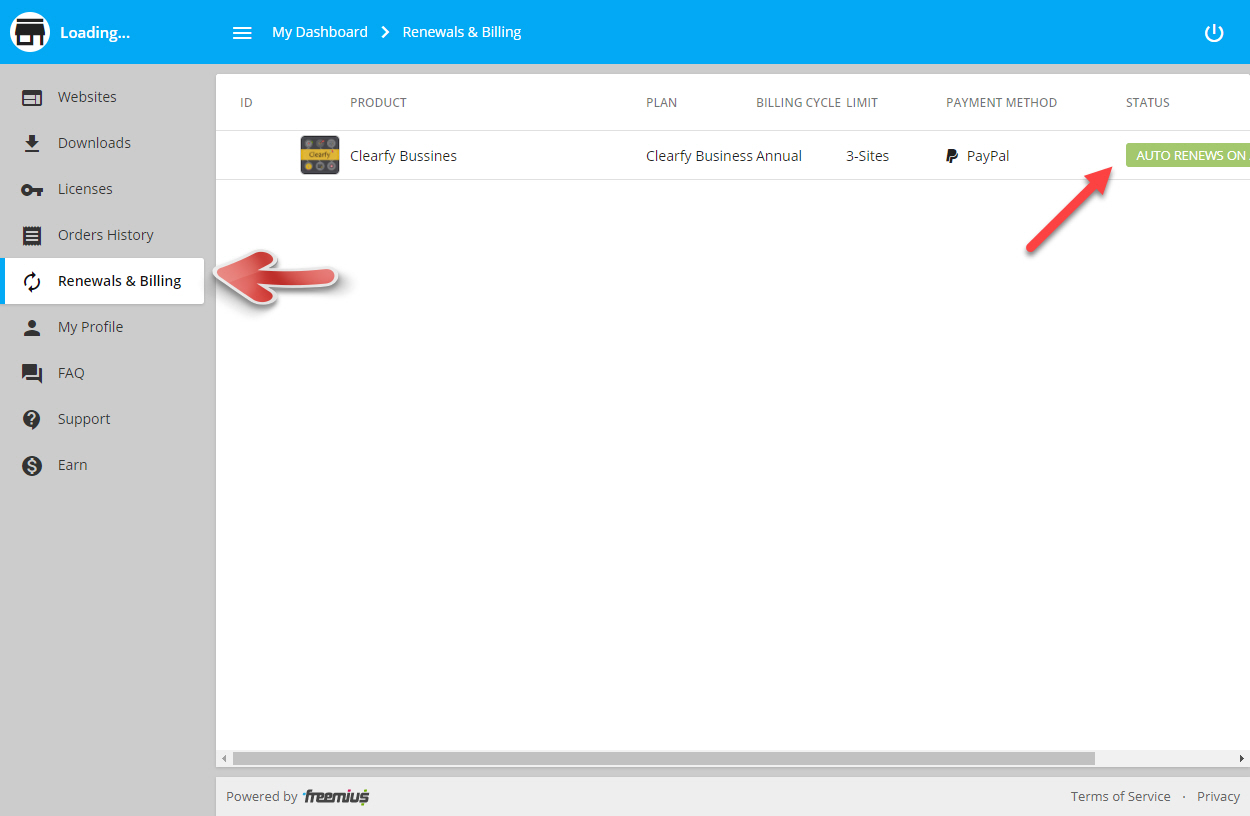Click the Clearfy product thumbnail
This screenshot has width=1250, height=816.
pyautogui.click(x=320, y=155)
